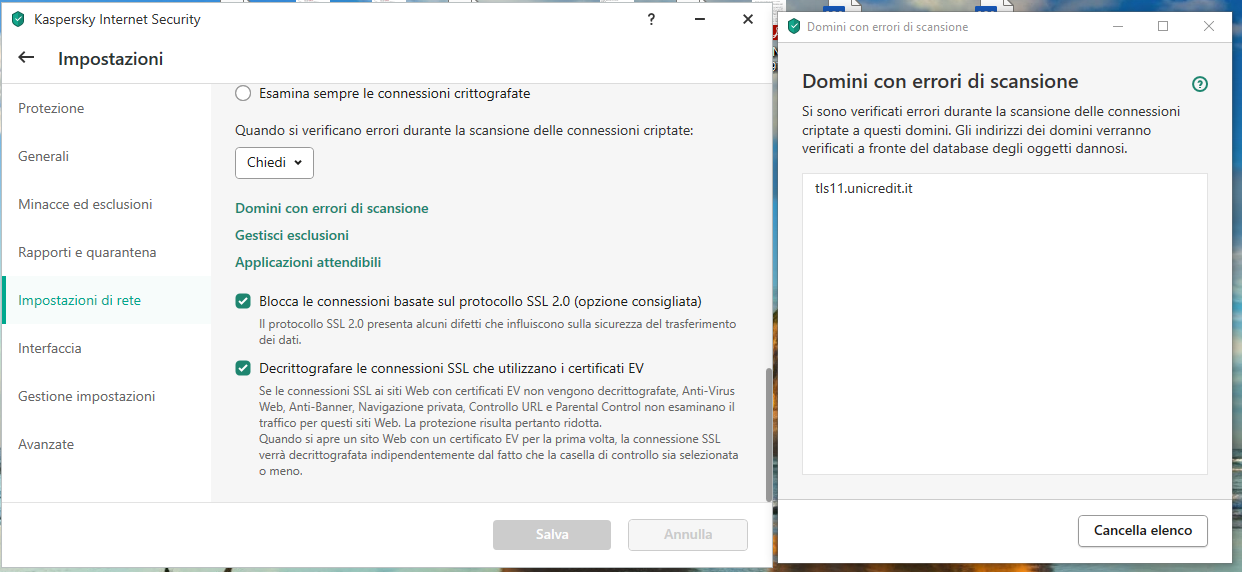Image resolution: width=1242 pixels, height=572 pixels.
Task: Click the shield icon in Domini window title bar
Action: coord(794,27)
